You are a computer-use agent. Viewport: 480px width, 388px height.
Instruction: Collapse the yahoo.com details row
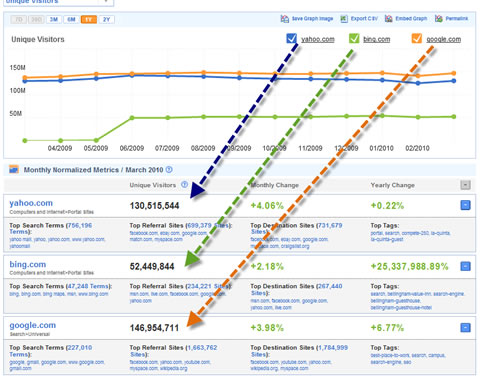coord(465,205)
